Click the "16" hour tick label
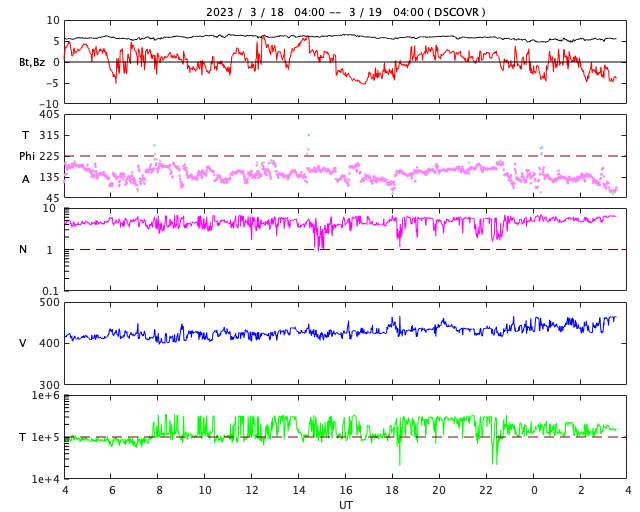640x512 pixels. click(x=346, y=490)
